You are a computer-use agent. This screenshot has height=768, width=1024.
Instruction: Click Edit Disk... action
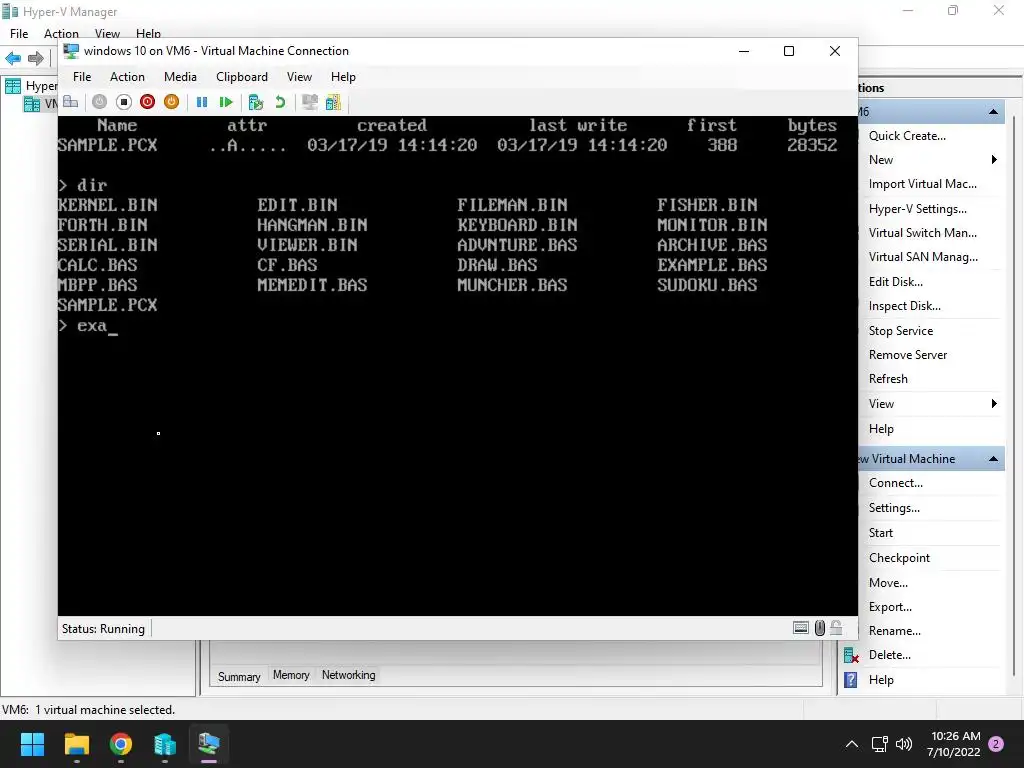(x=895, y=282)
